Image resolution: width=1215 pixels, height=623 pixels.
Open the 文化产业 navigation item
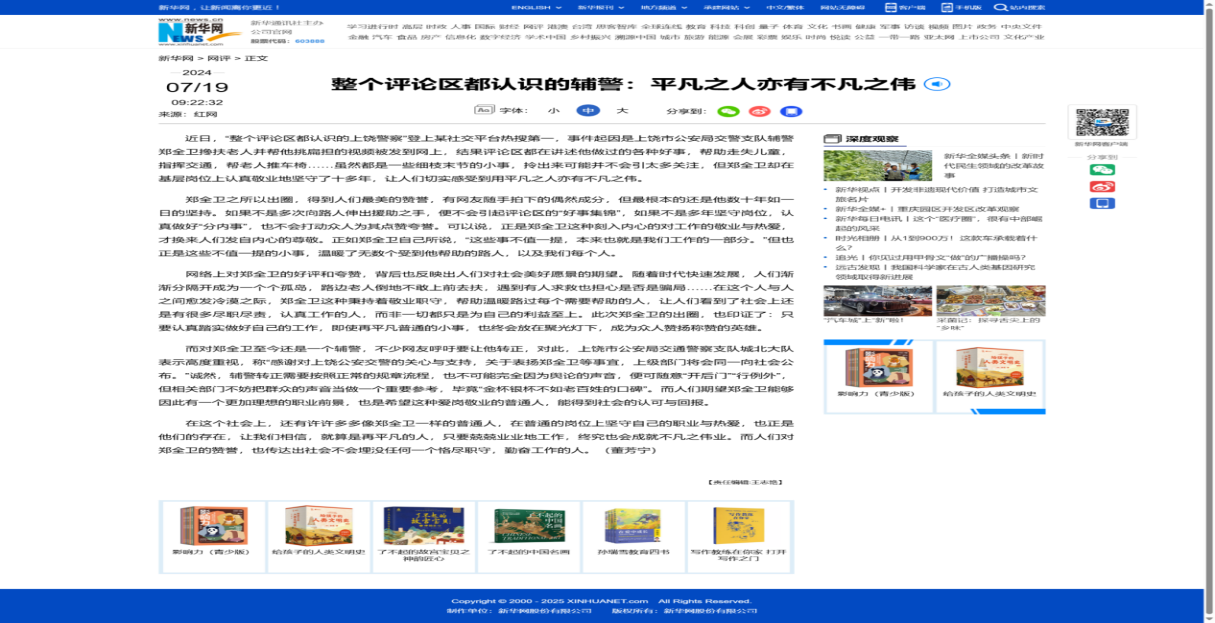pos(1024,37)
